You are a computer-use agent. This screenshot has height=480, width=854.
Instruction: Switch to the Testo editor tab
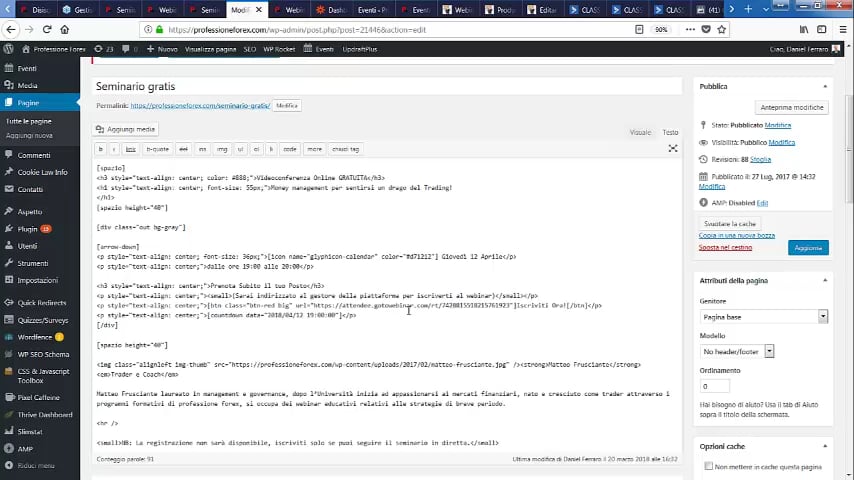pos(670,132)
